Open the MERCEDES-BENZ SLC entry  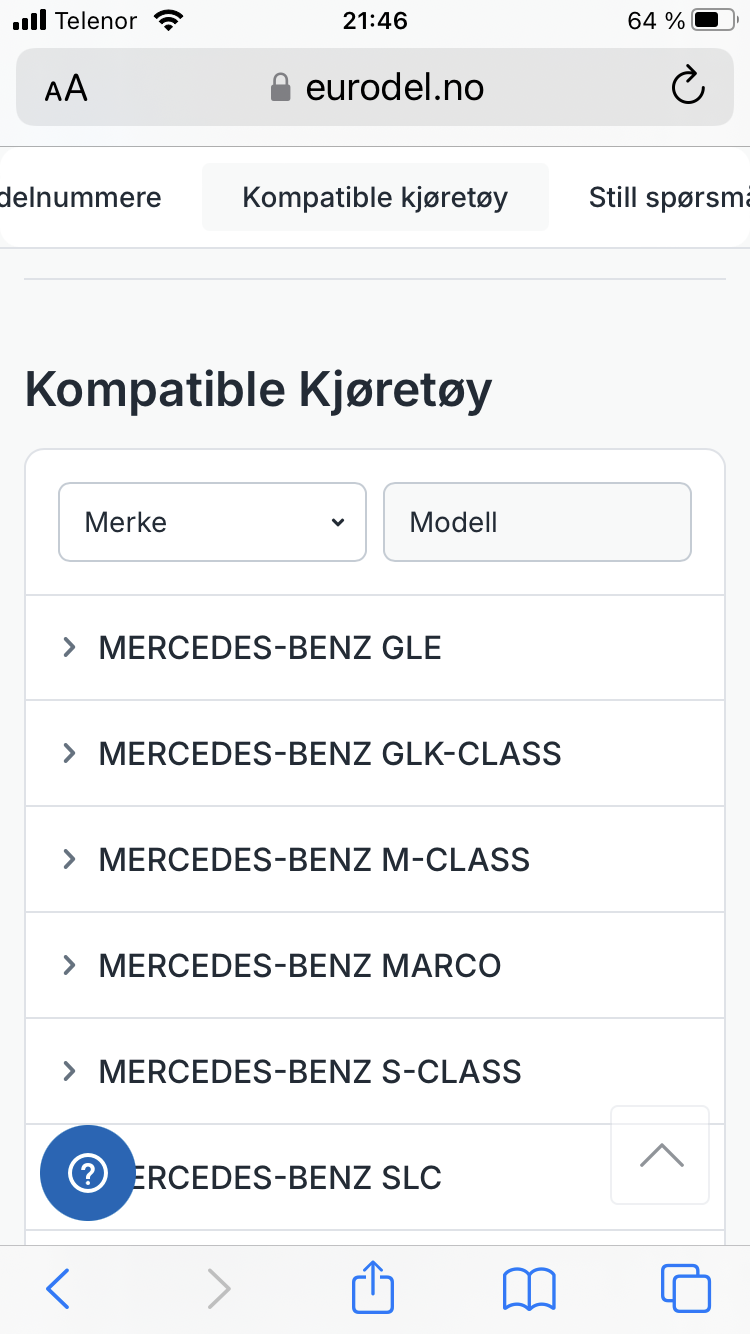coord(300,1177)
